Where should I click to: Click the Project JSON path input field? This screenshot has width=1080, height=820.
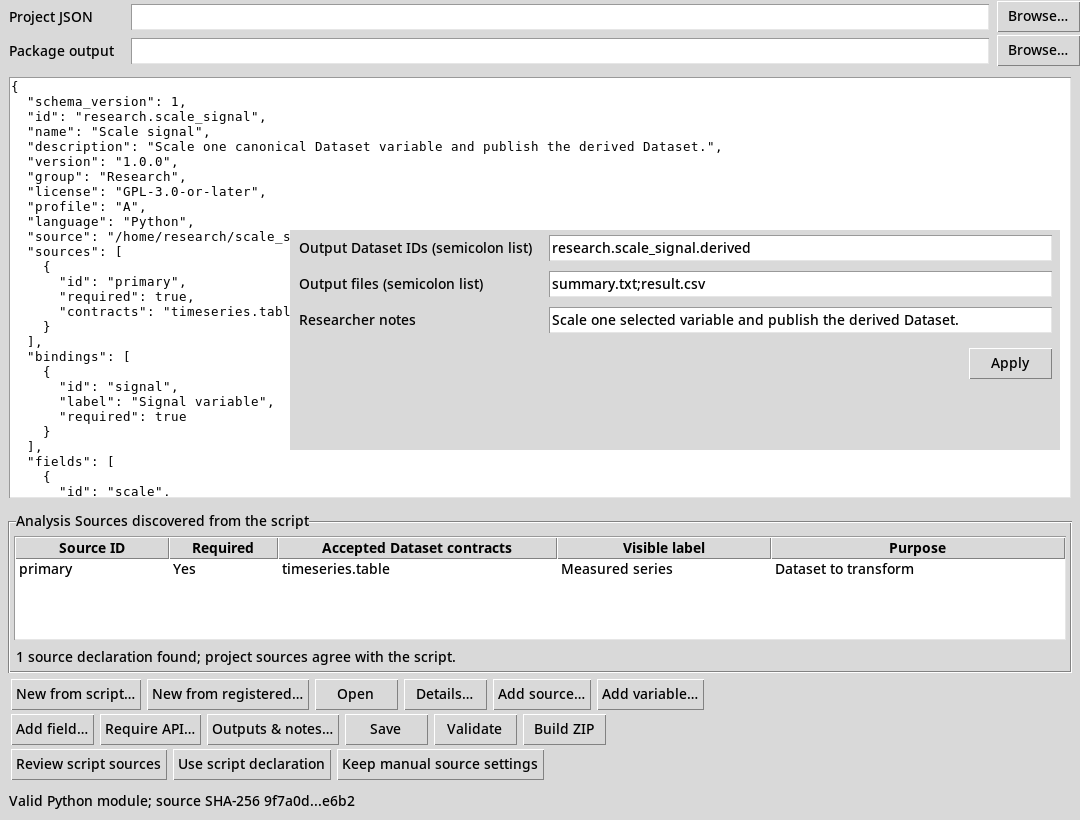[x=559, y=17]
